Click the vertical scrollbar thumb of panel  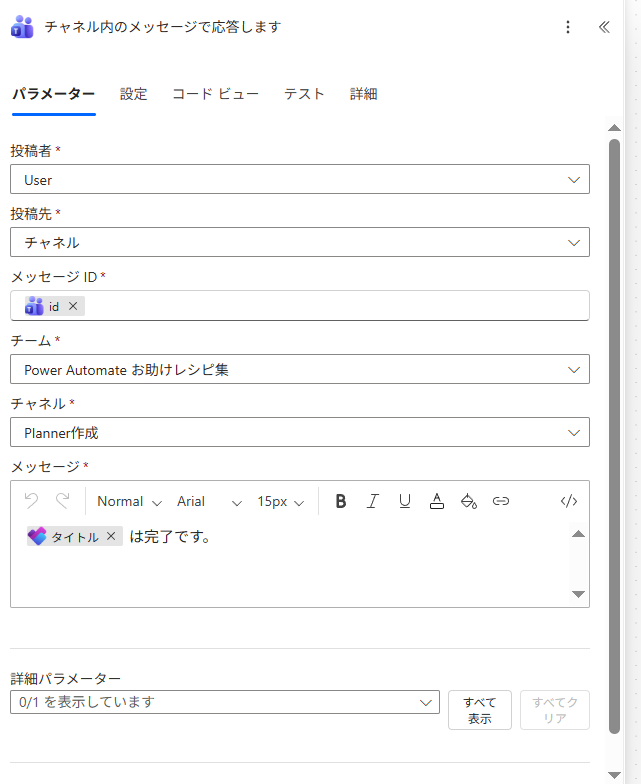pos(614,436)
